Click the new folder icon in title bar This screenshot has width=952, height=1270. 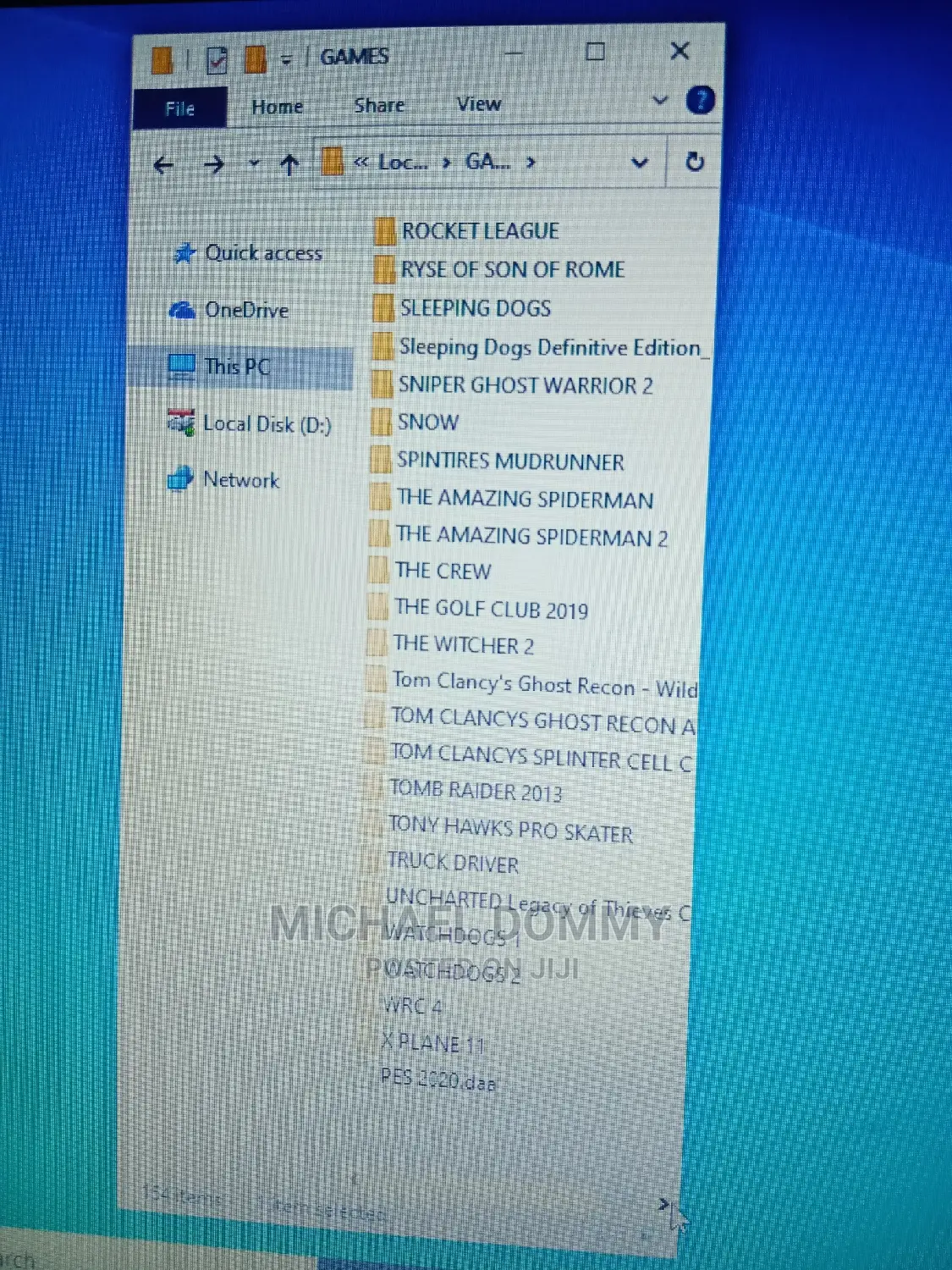tap(255, 59)
